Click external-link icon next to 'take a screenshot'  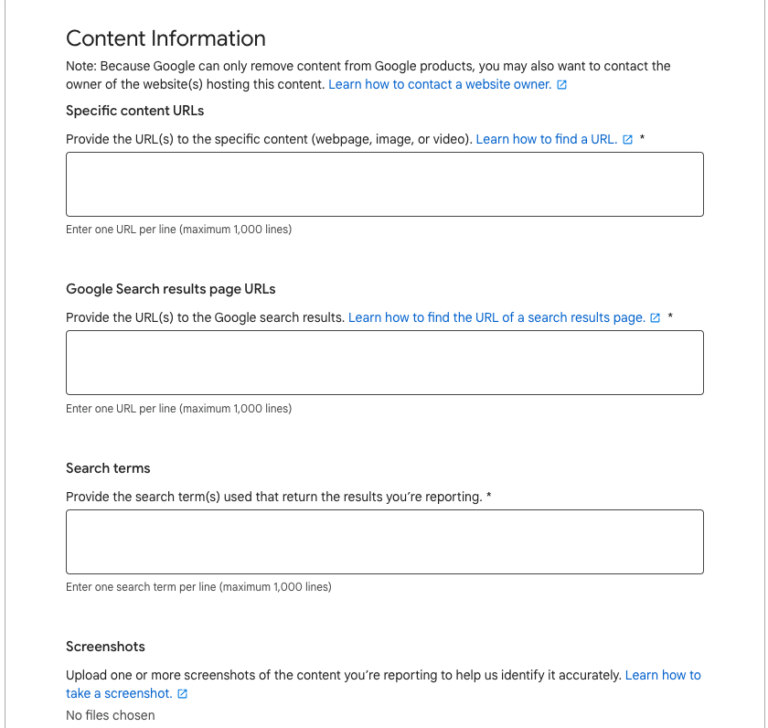[x=182, y=694]
